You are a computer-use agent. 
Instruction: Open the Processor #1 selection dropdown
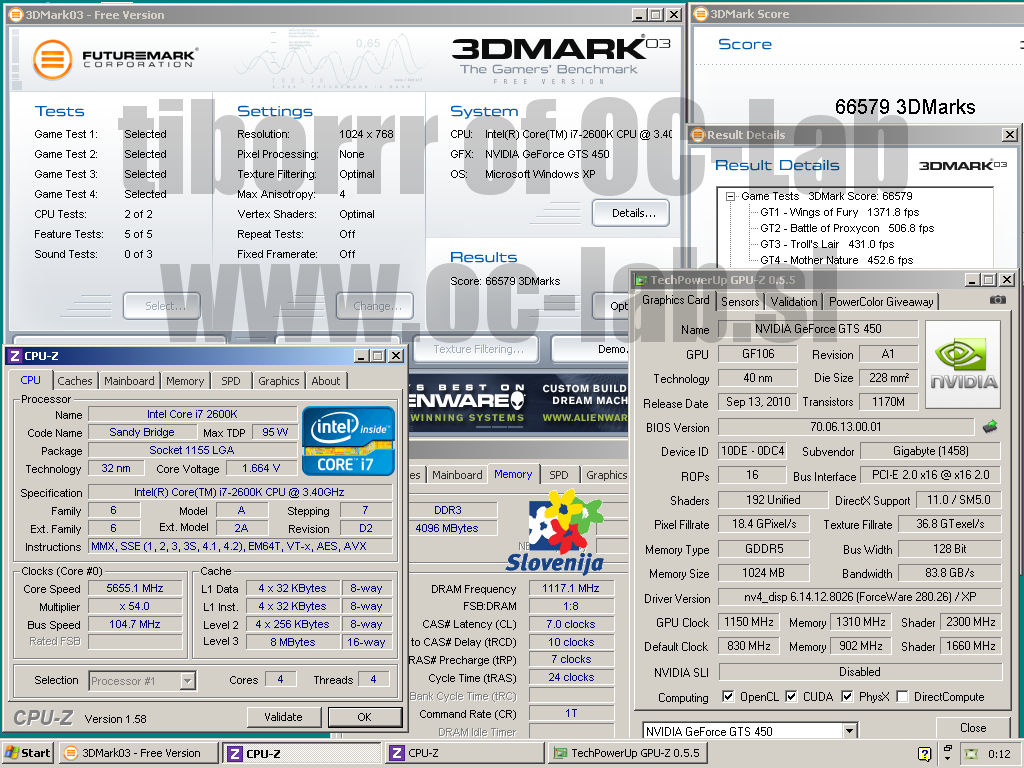pos(187,680)
